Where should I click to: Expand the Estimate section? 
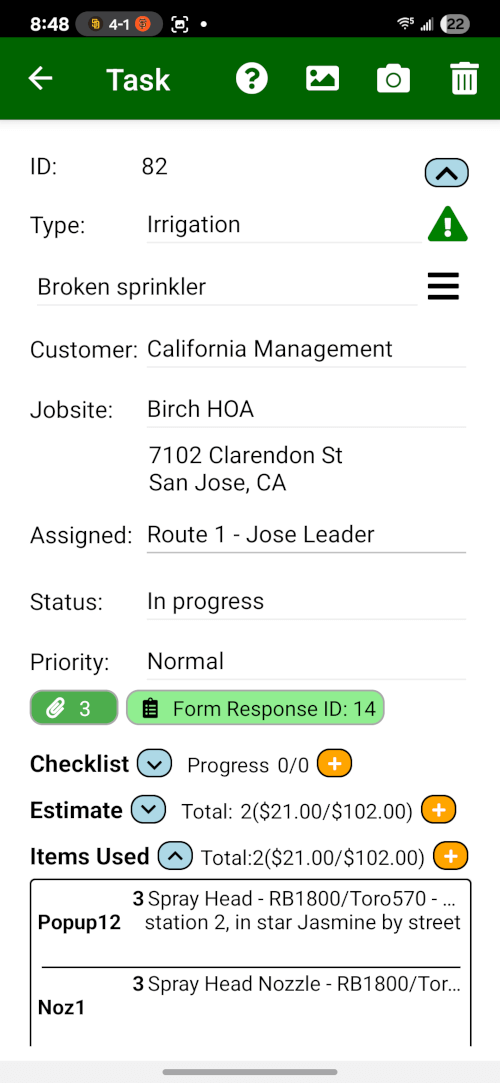pos(148,809)
